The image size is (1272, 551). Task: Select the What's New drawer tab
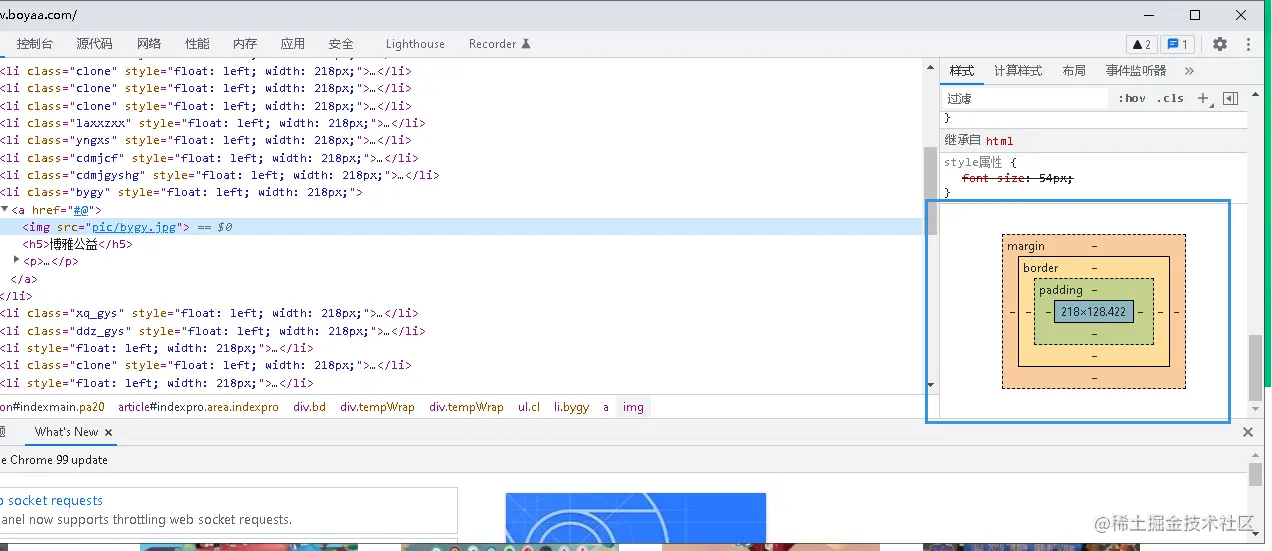click(66, 432)
